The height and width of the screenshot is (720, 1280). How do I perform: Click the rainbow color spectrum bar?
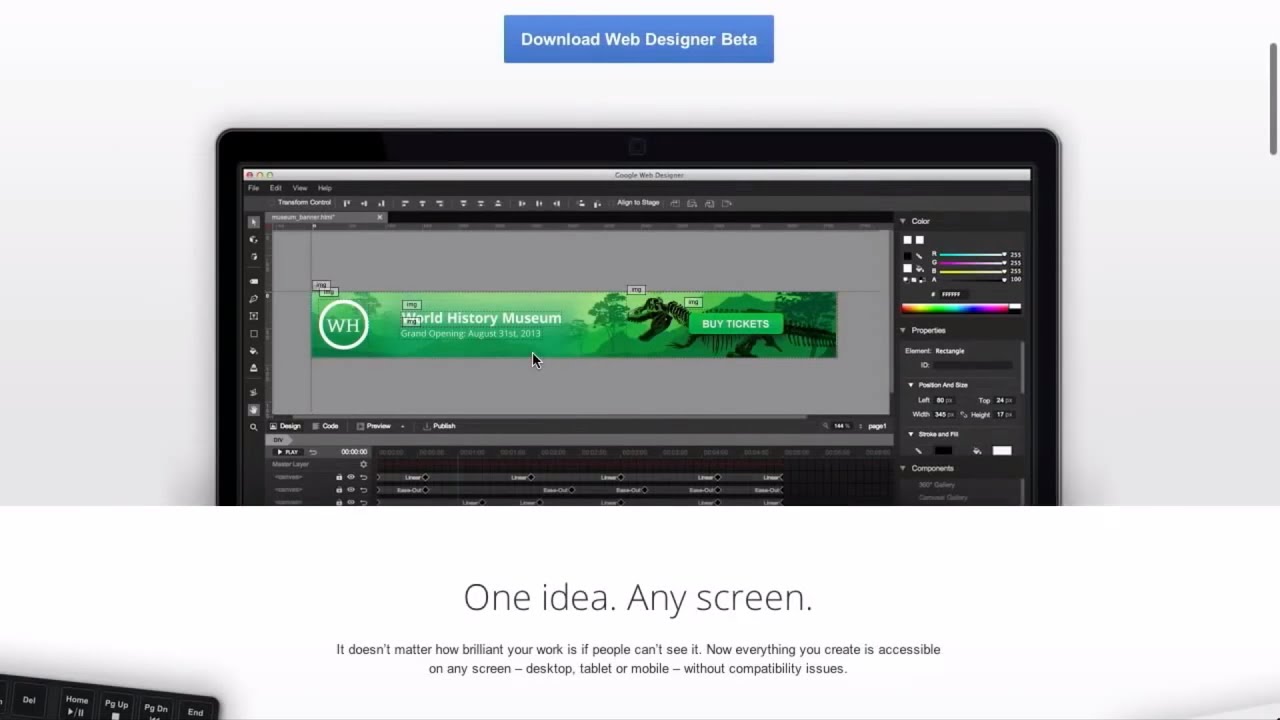[x=961, y=308]
